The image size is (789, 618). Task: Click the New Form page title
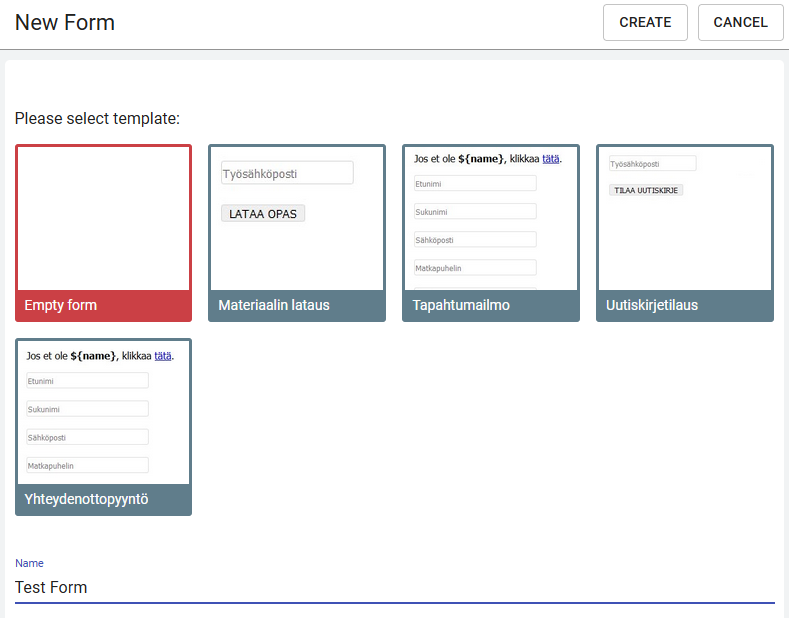65,23
